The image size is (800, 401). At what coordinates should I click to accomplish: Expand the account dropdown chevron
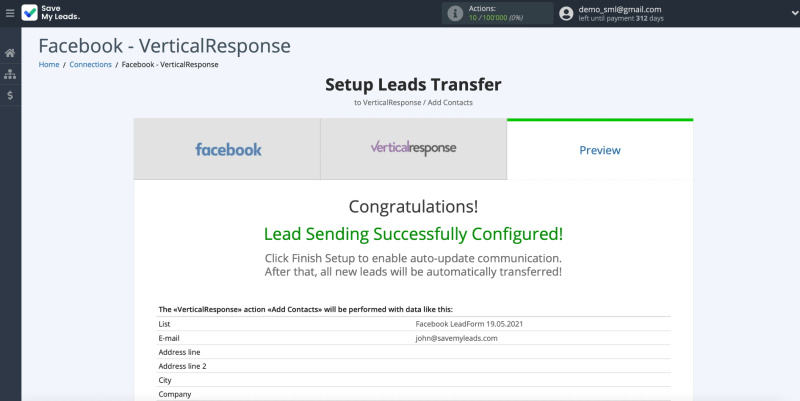tap(794, 14)
